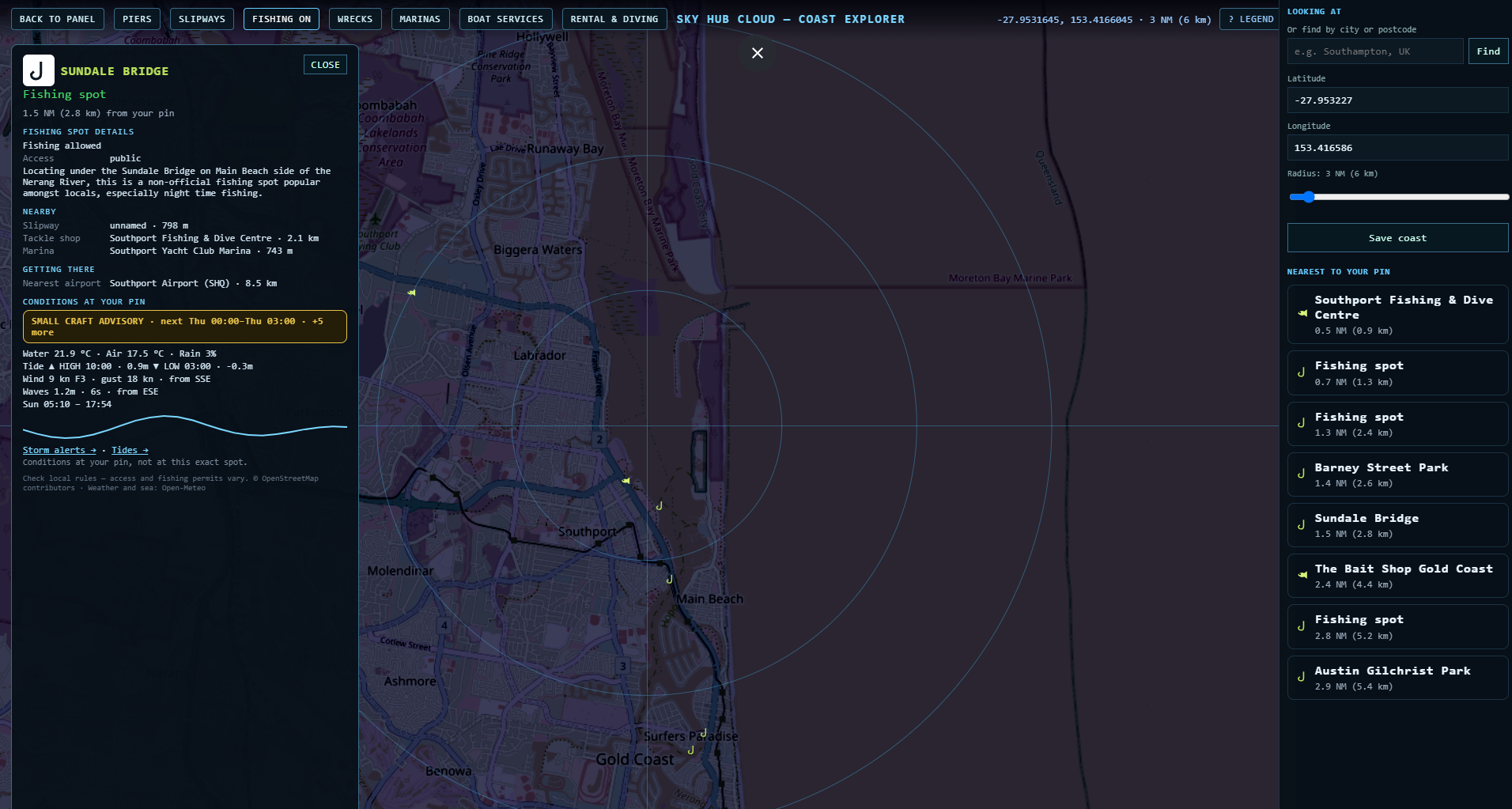This screenshot has width=1512, height=809.
Task: Open the Fishing spot card at 2.8 NM
Action: (1397, 627)
